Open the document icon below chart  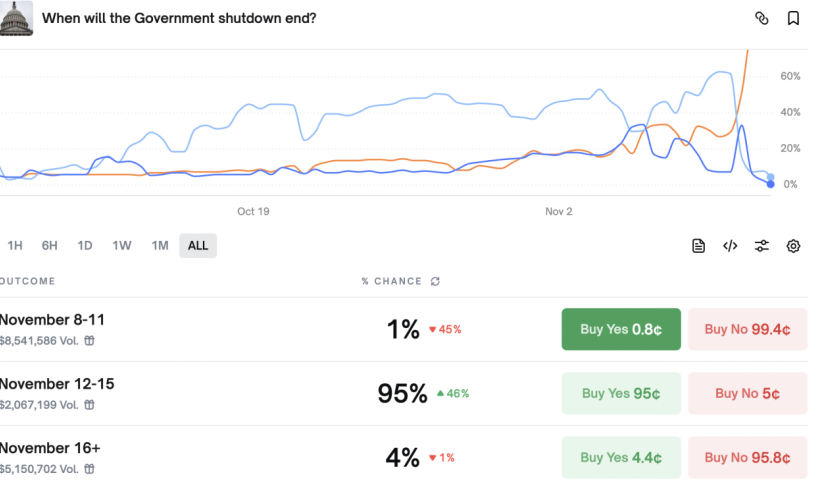[x=699, y=246]
